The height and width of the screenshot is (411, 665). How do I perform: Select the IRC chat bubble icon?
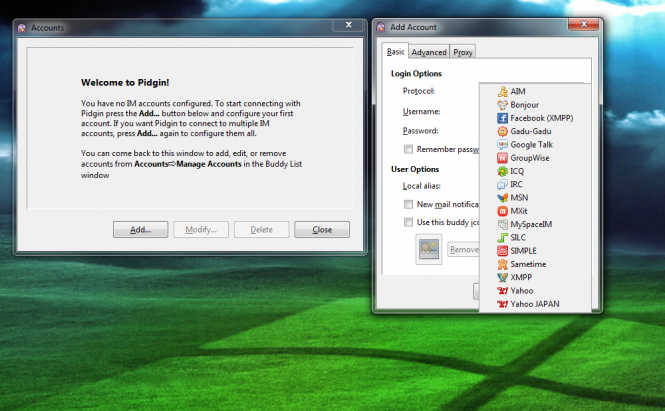pos(503,185)
